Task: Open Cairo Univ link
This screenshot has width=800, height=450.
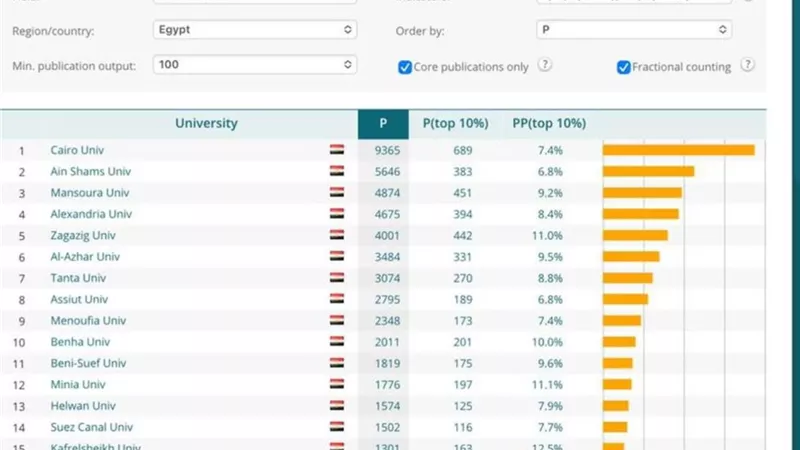Action: 77,150
